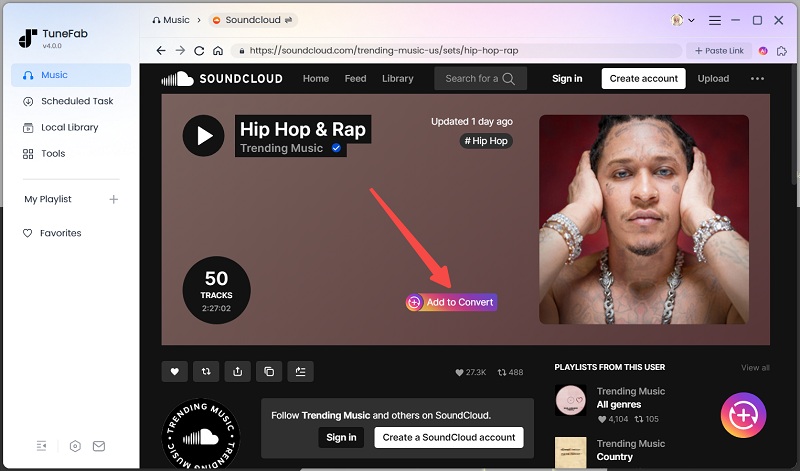Click the SoundCloud search field
The width and height of the screenshot is (800, 471).
coord(472,79)
